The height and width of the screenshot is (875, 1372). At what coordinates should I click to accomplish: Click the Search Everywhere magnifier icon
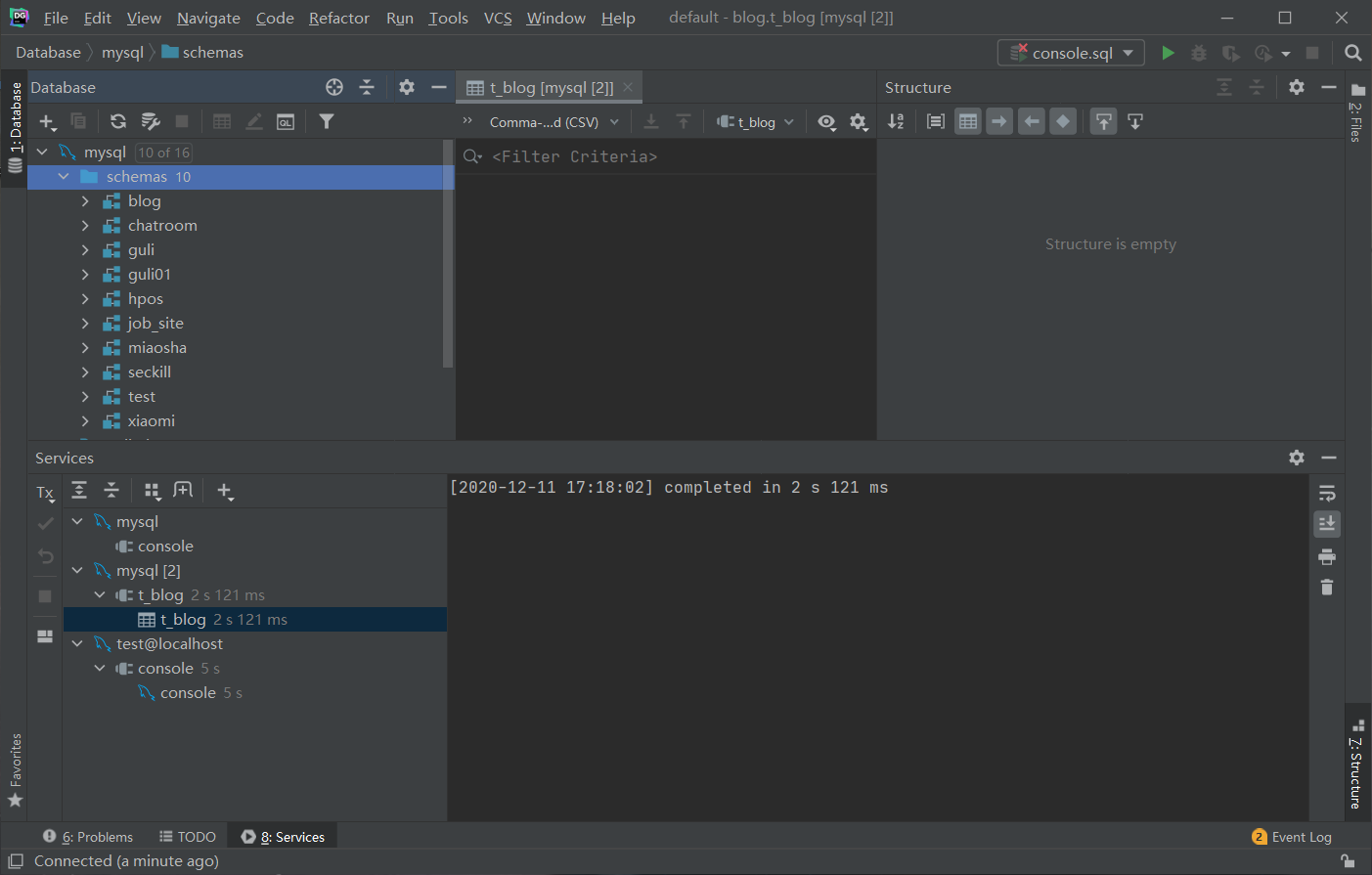coord(1353,53)
